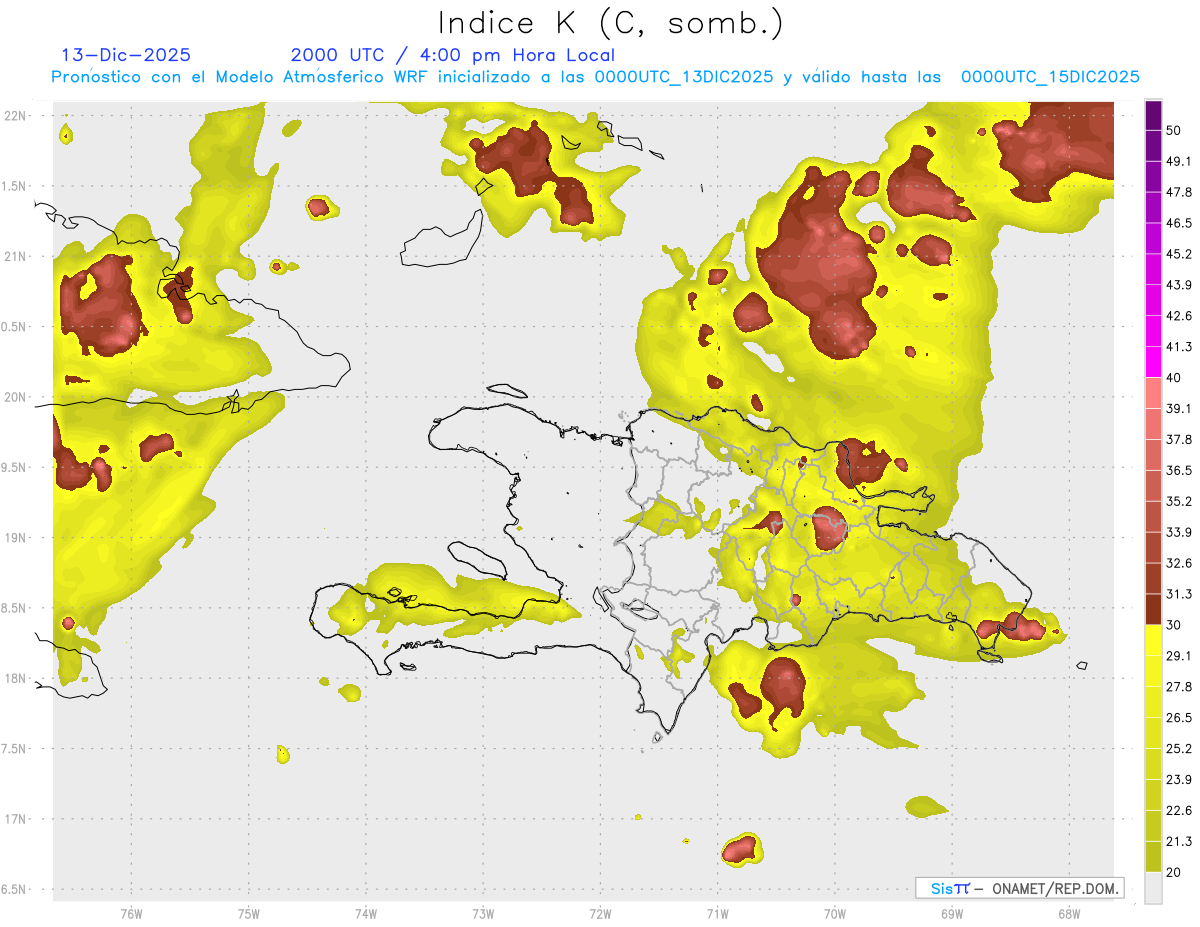Pick the bright magenta colorbar segment above 40
The height and width of the screenshot is (927, 1200).
(1153, 362)
